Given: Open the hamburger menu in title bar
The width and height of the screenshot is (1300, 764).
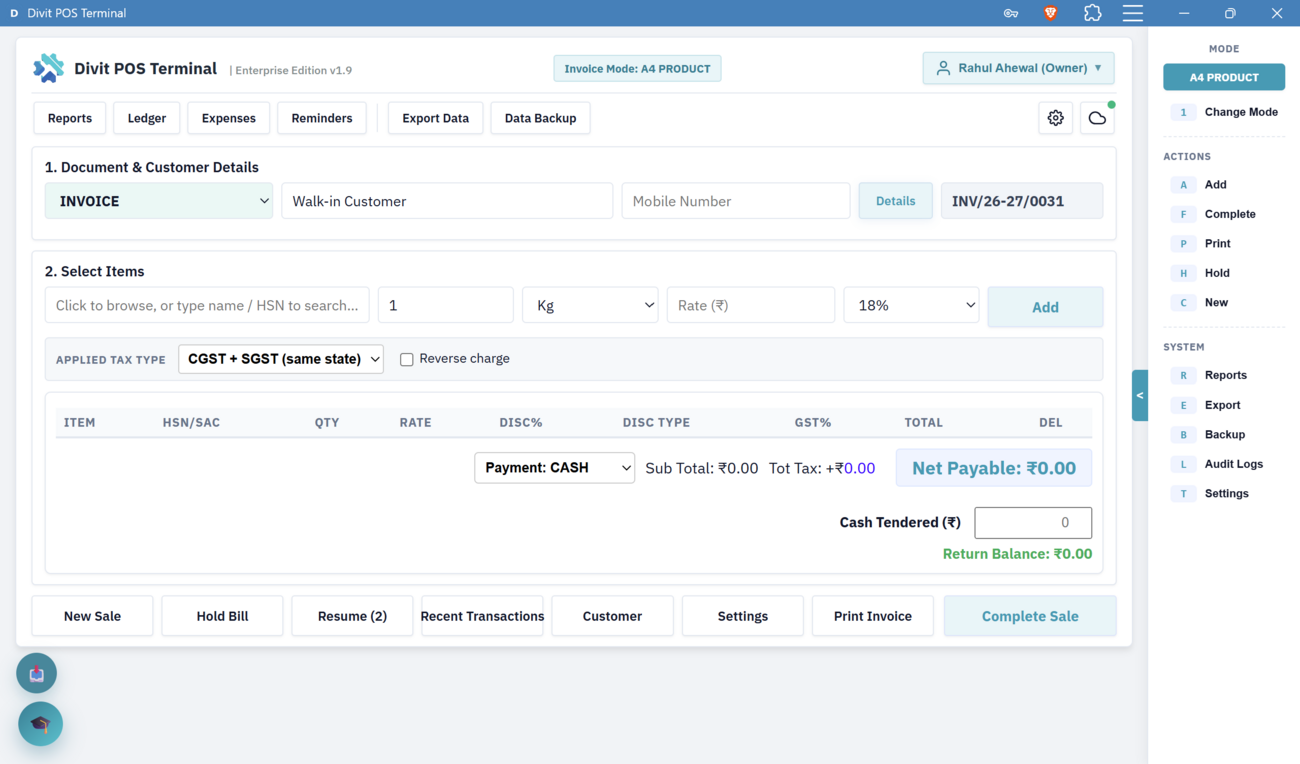Looking at the screenshot, I should tap(1133, 13).
